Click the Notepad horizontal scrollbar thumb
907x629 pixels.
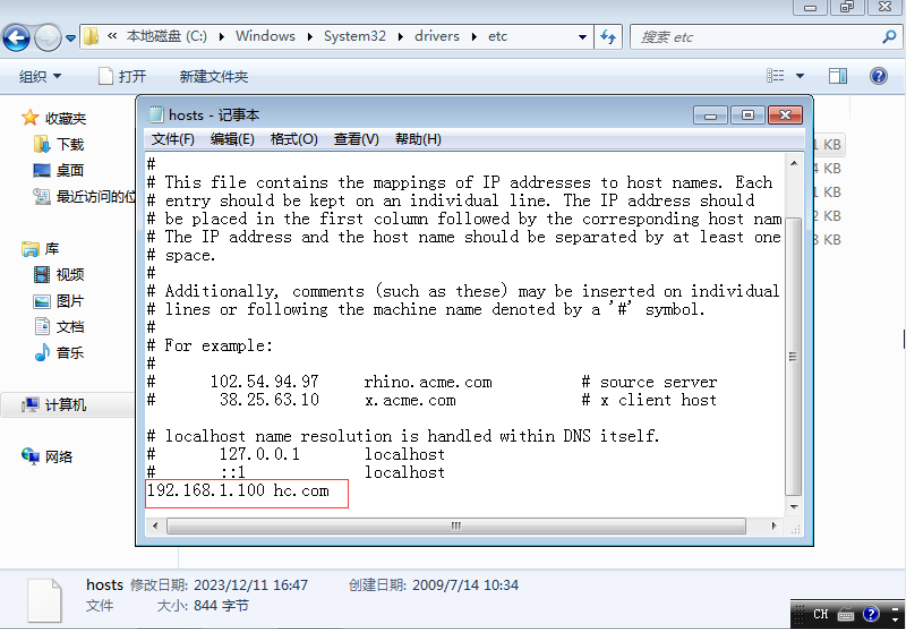[456, 526]
